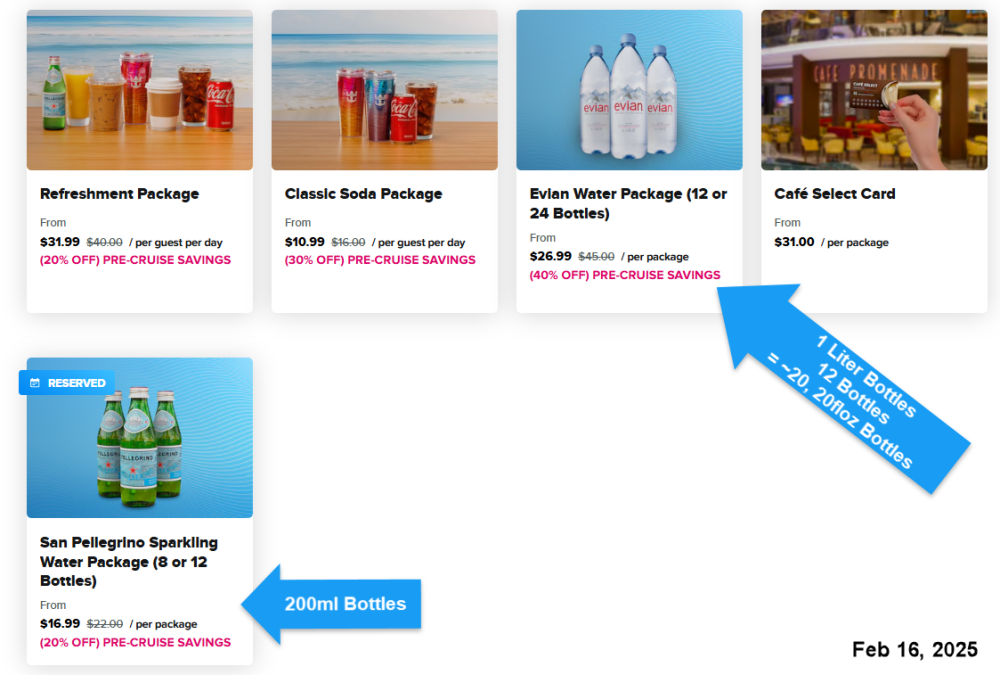Open the Café Select Card title

coord(835,194)
